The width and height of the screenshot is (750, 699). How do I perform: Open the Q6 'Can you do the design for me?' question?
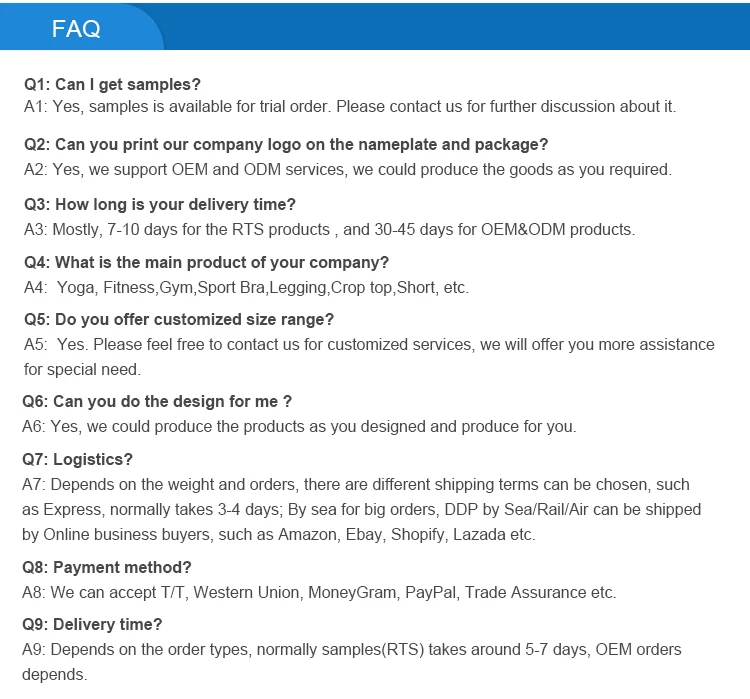tap(157, 401)
